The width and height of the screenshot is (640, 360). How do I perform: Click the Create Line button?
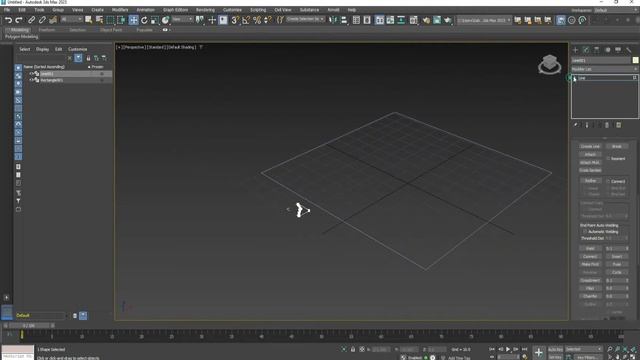pos(590,146)
